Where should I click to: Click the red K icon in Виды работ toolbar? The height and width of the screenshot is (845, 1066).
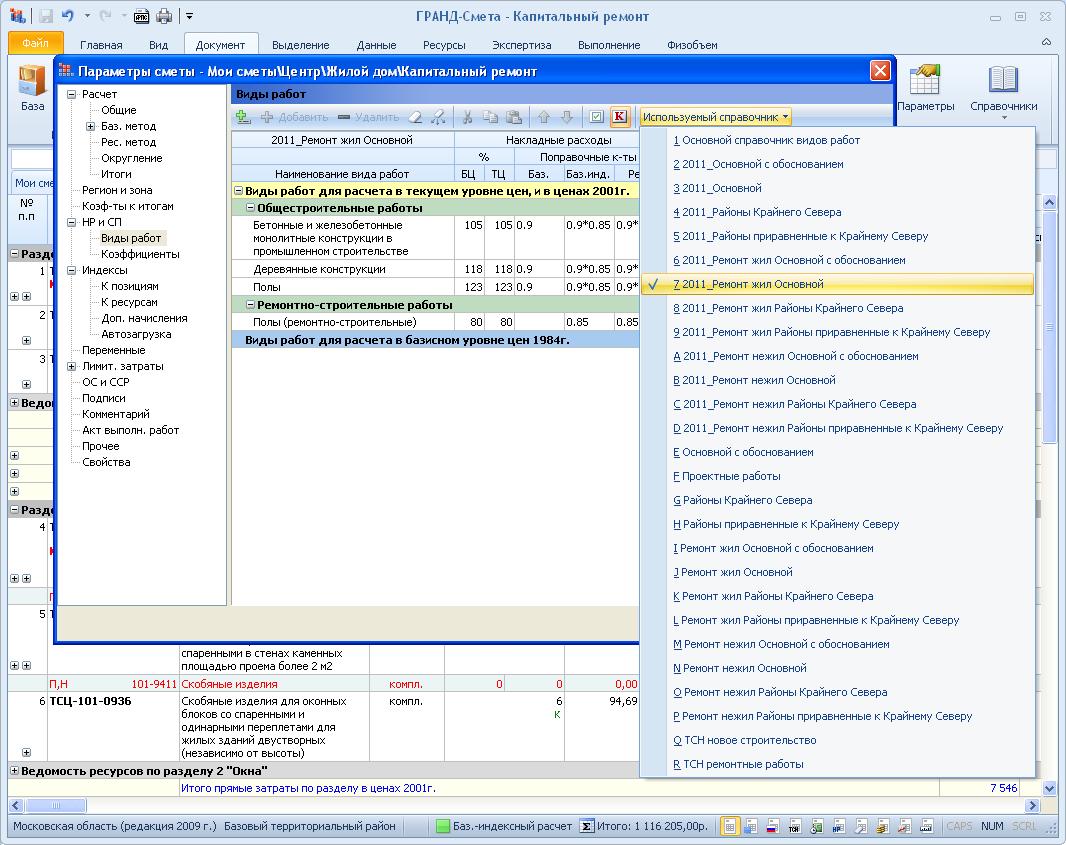pyautogui.click(x=619, y=117)
